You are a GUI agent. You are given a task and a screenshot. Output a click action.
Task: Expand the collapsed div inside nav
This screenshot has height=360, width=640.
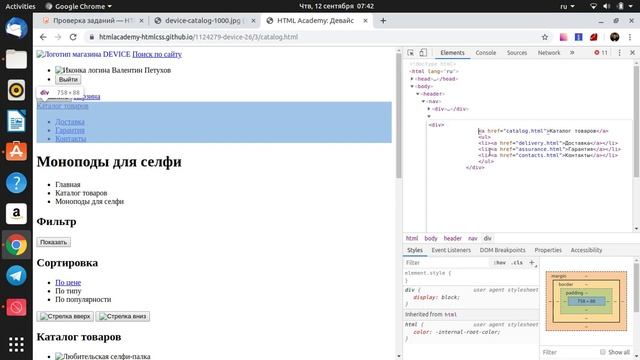(429, 109)
